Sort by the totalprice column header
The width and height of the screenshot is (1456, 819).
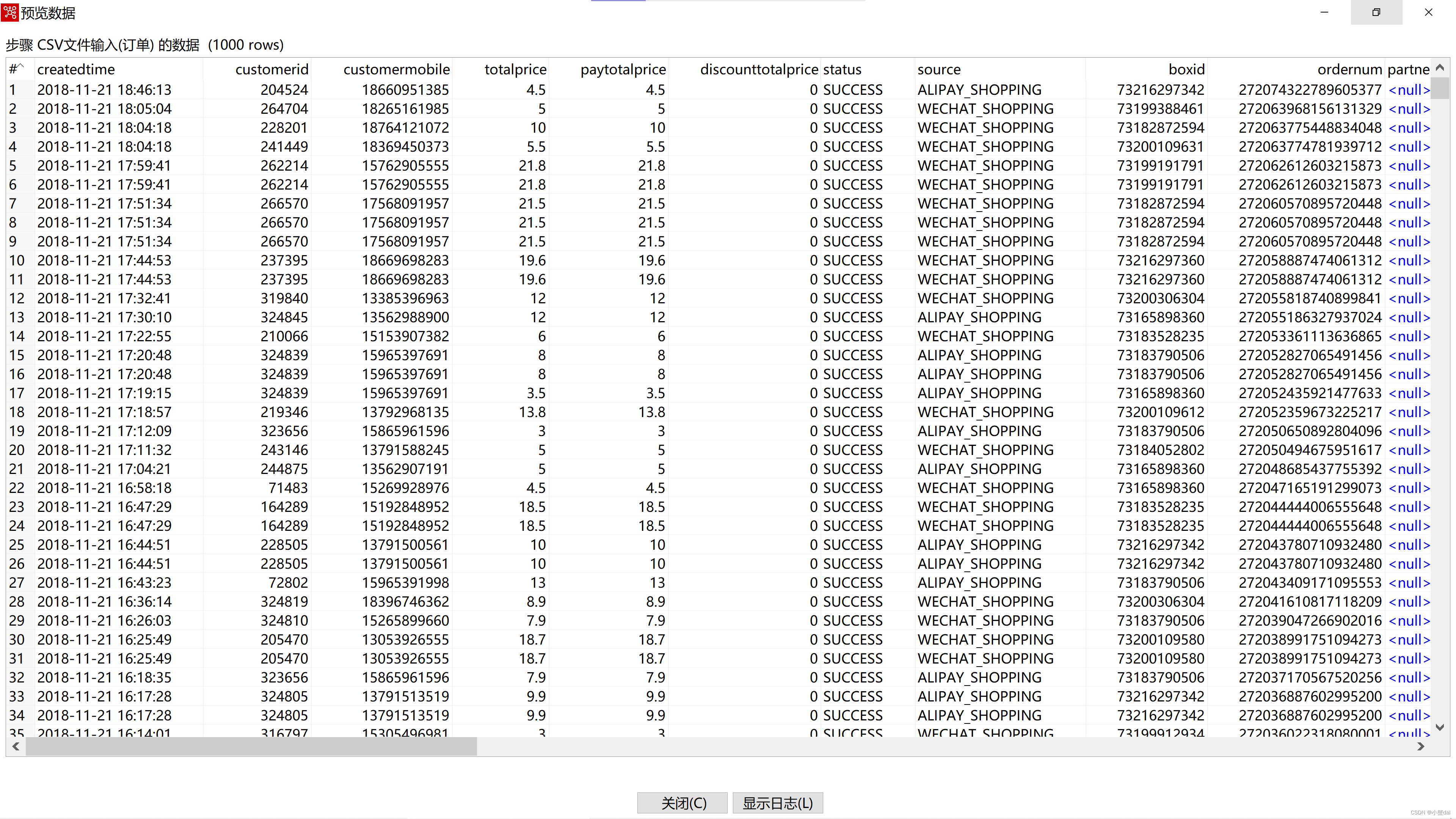click(x=515, y=69)
